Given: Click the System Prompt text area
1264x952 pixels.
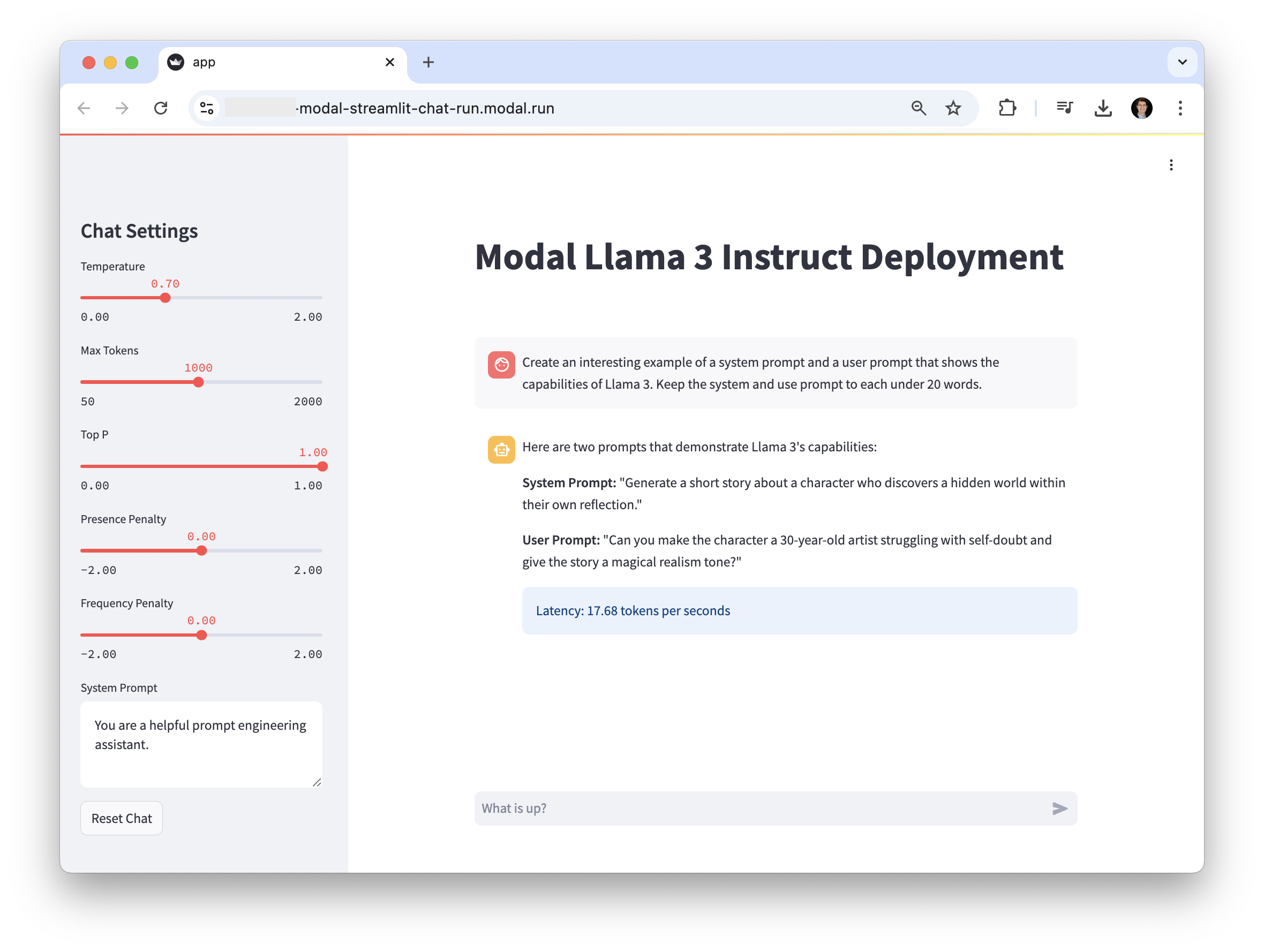Looking at the screenshot, I should tap(201, 744).
